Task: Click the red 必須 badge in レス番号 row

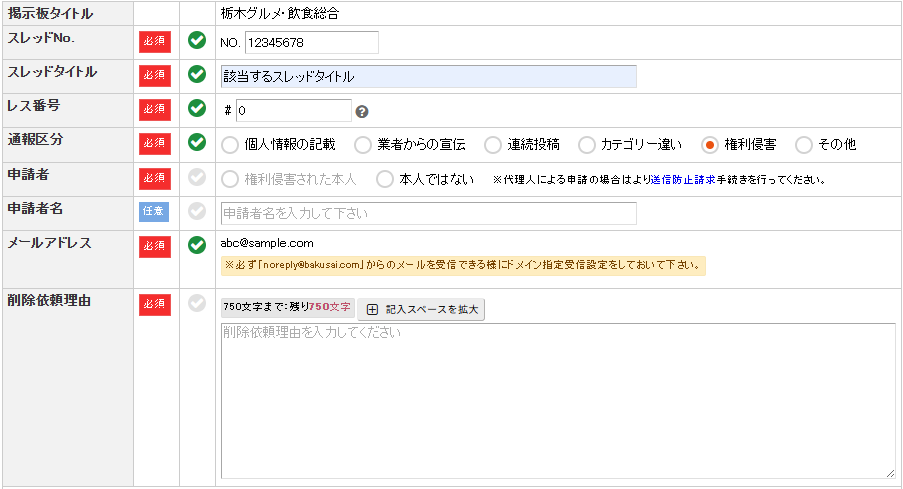Action: click(155, 109)
